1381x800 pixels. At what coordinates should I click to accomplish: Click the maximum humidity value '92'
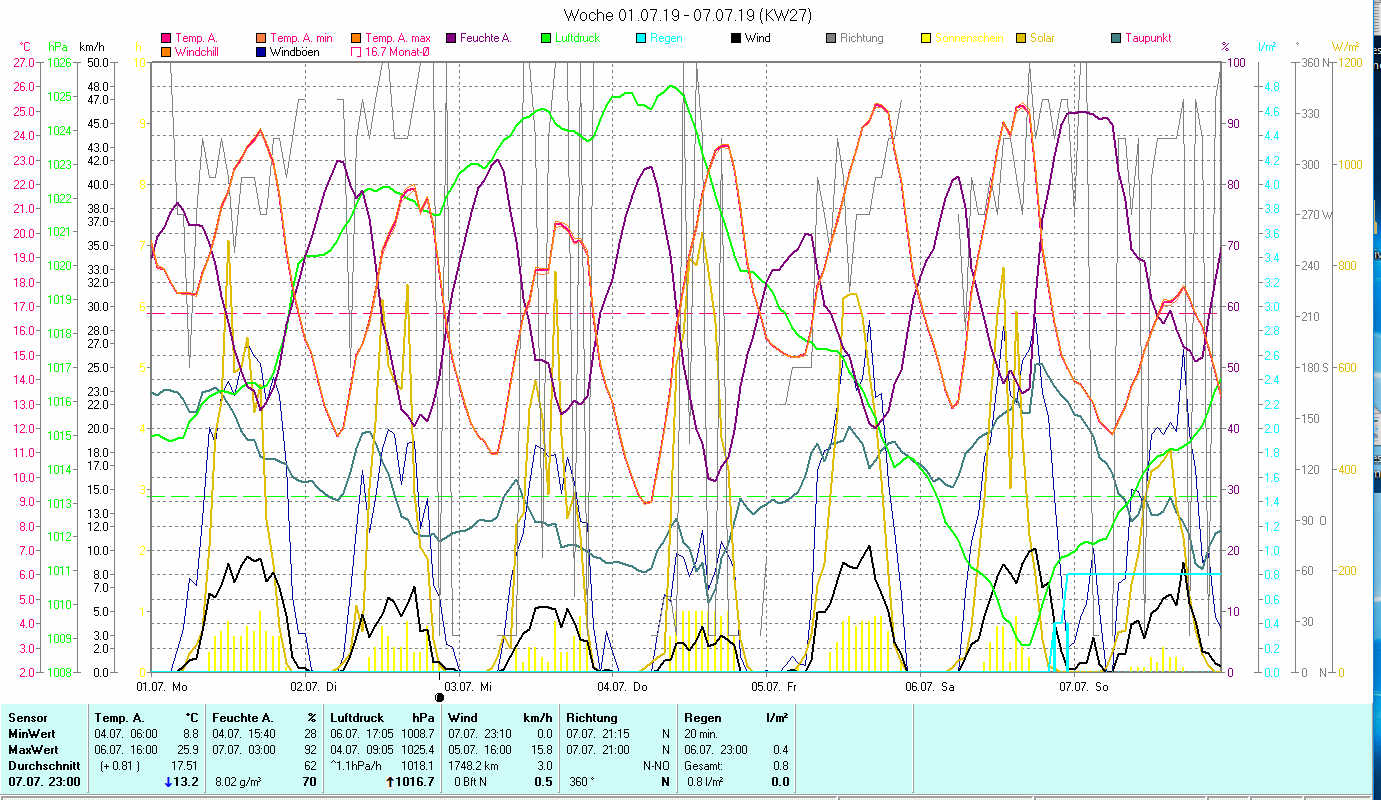pyautogui.click(x=310, y=750)
